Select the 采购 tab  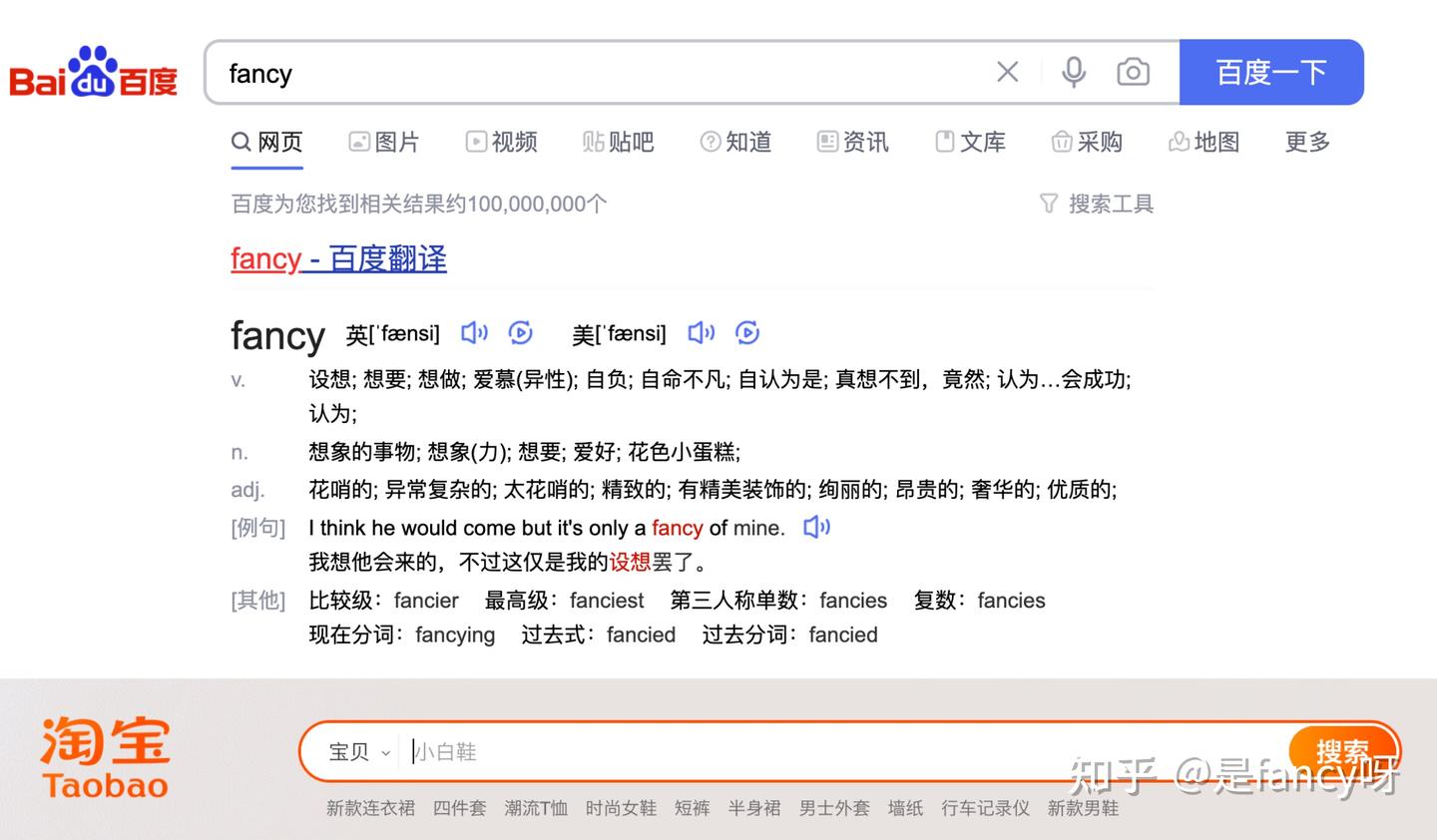click(1088, 142)
